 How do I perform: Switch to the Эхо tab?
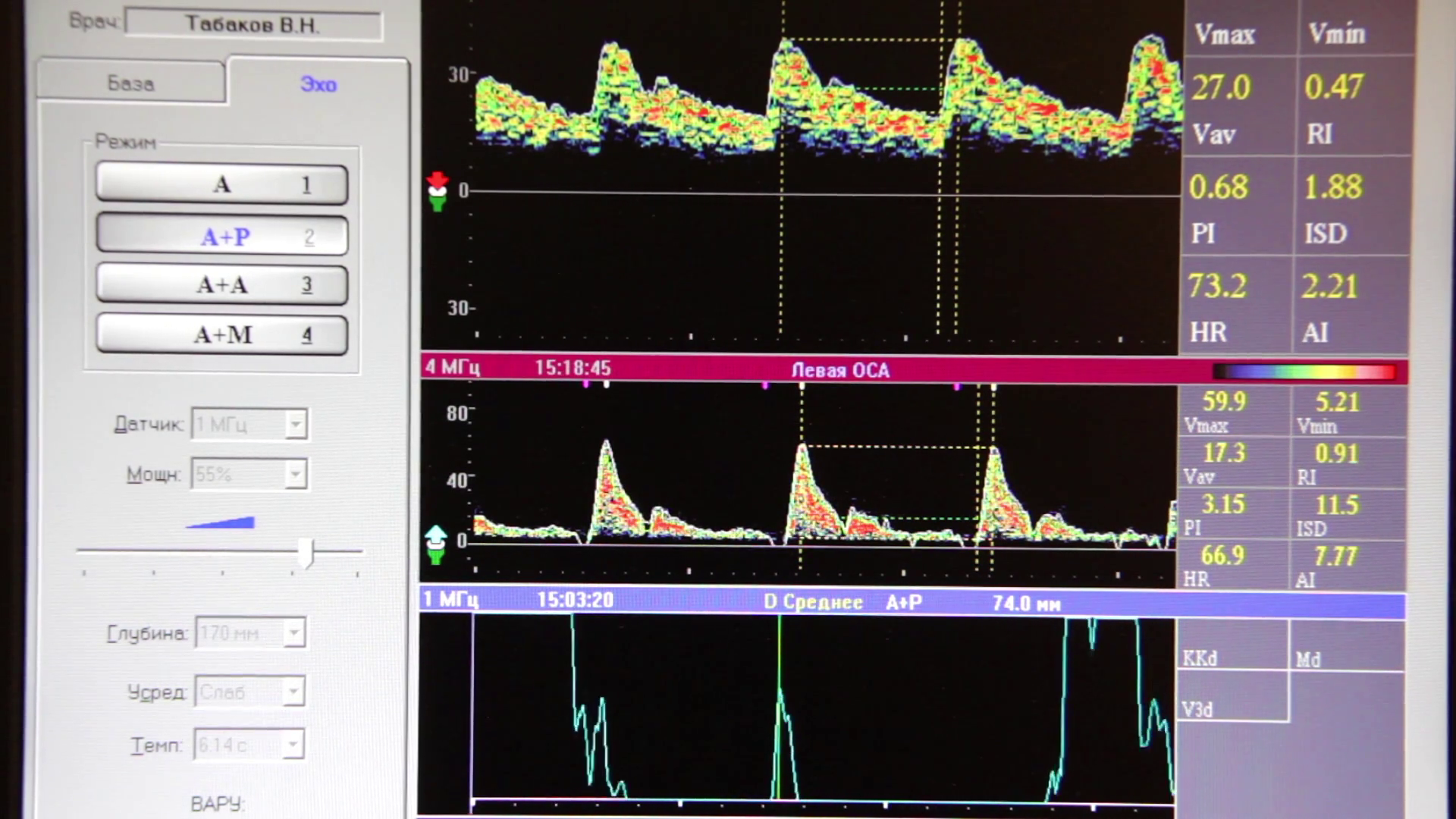[318, 83]
